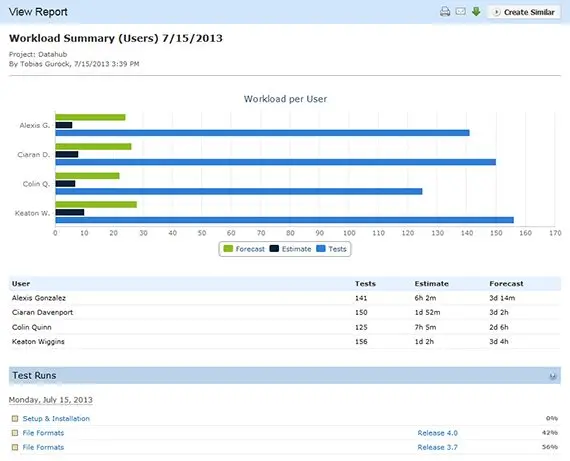Select the Keaton Wiggins table row name
Viewport: 570px width, 461px height.
[x=38, y=342]
